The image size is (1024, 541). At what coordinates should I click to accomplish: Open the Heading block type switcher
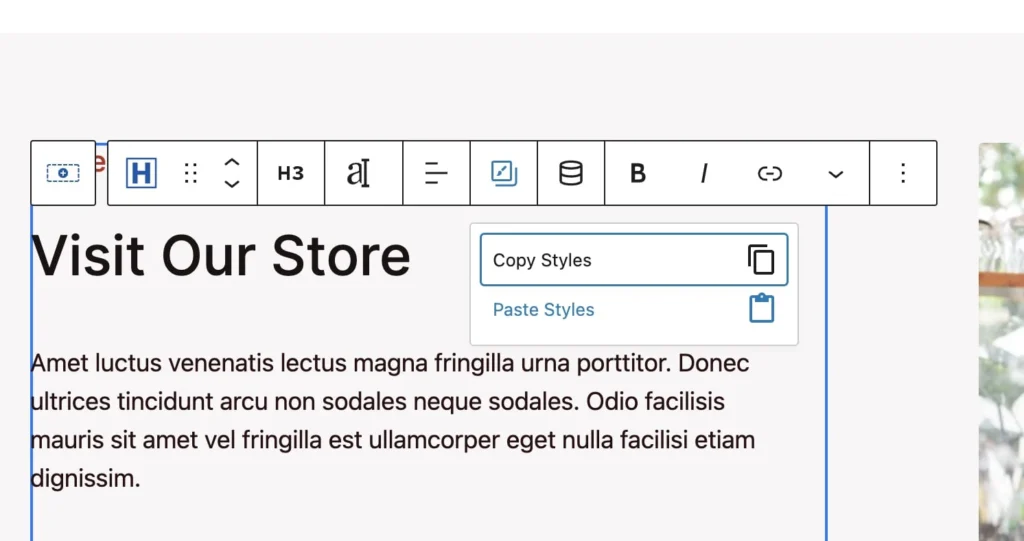pyautogui.click(x=142, y=173)
